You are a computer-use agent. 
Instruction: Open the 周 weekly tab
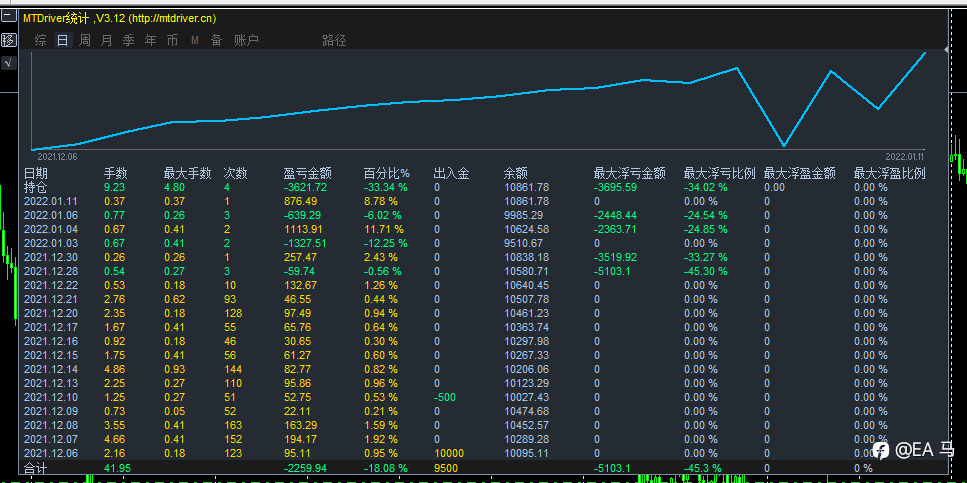84,41
